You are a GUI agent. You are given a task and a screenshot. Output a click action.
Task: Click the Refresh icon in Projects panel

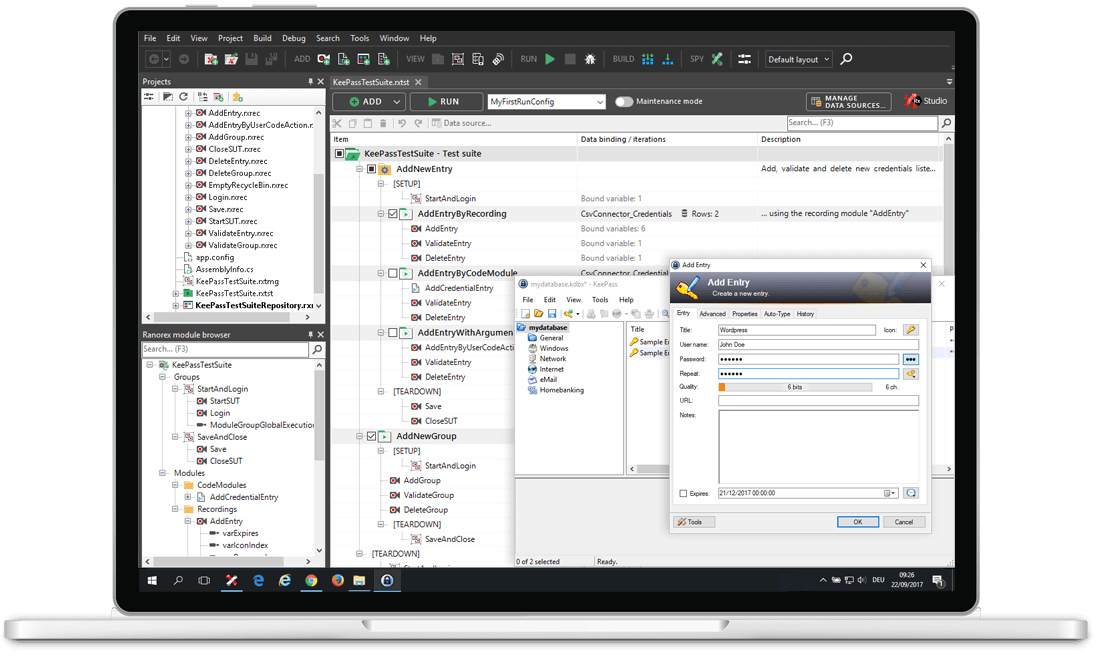point(184,97)
